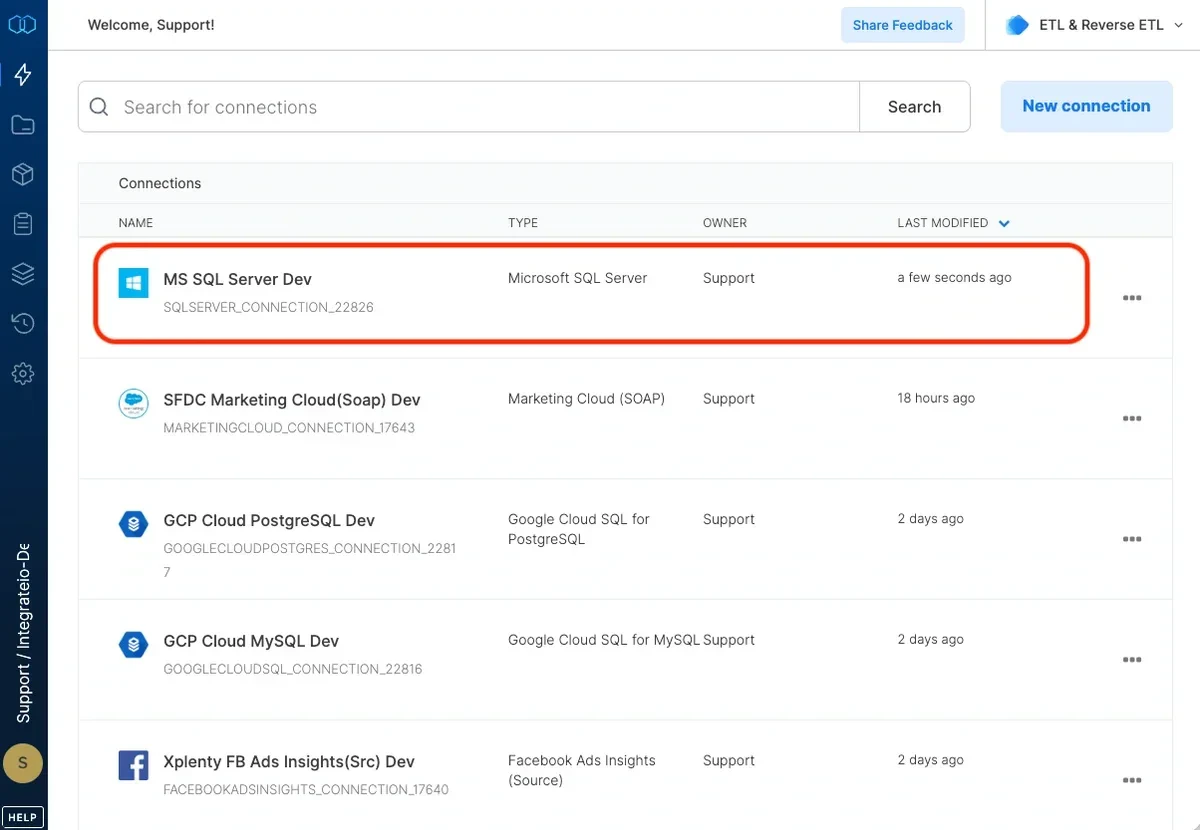This screenshot has width=1200, height=830.
Task: Click the New connection button
Action: 1086,105
